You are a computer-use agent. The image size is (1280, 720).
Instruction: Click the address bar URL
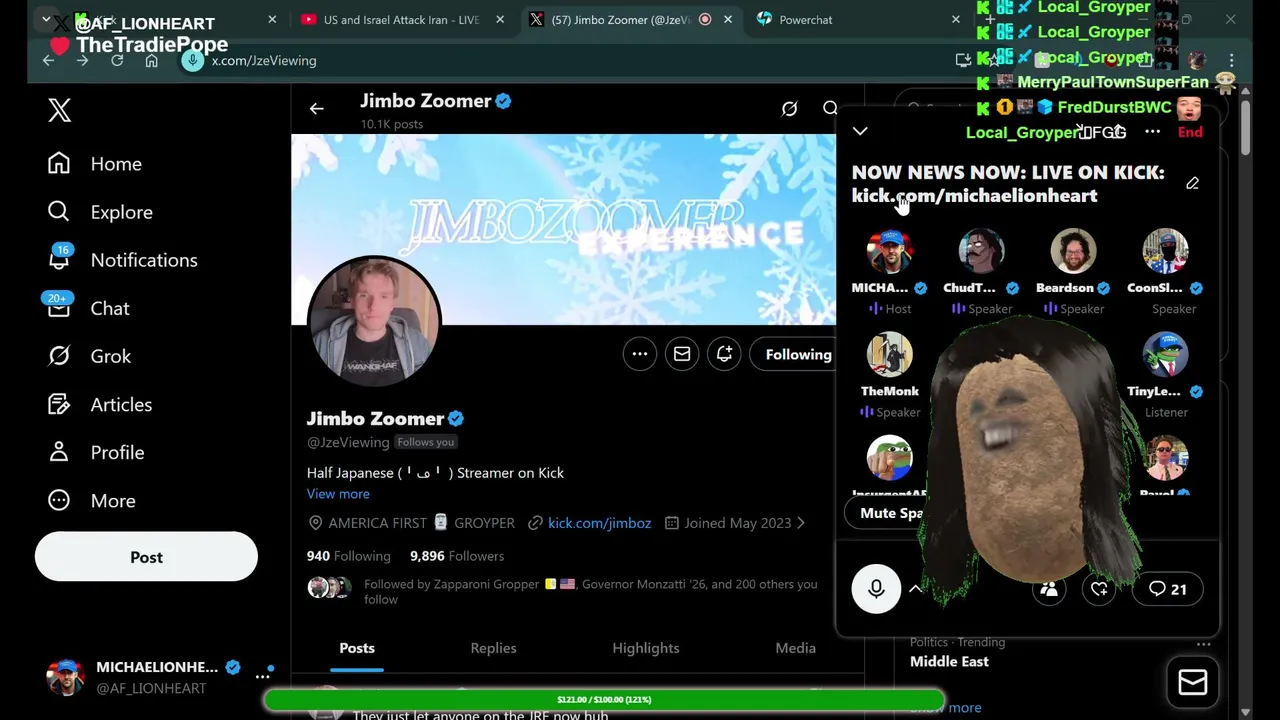(x=264, y=61)
